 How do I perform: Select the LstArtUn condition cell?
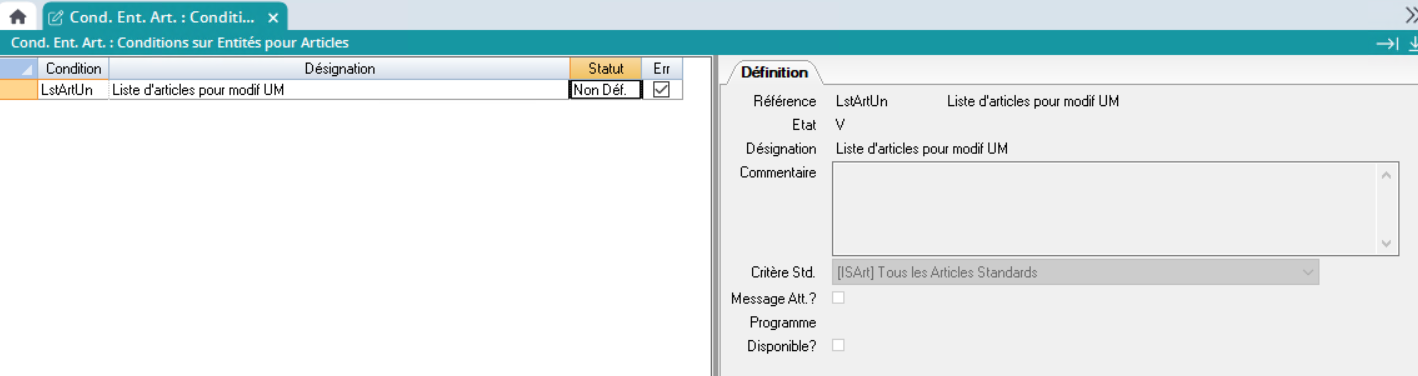pos(74,90)
